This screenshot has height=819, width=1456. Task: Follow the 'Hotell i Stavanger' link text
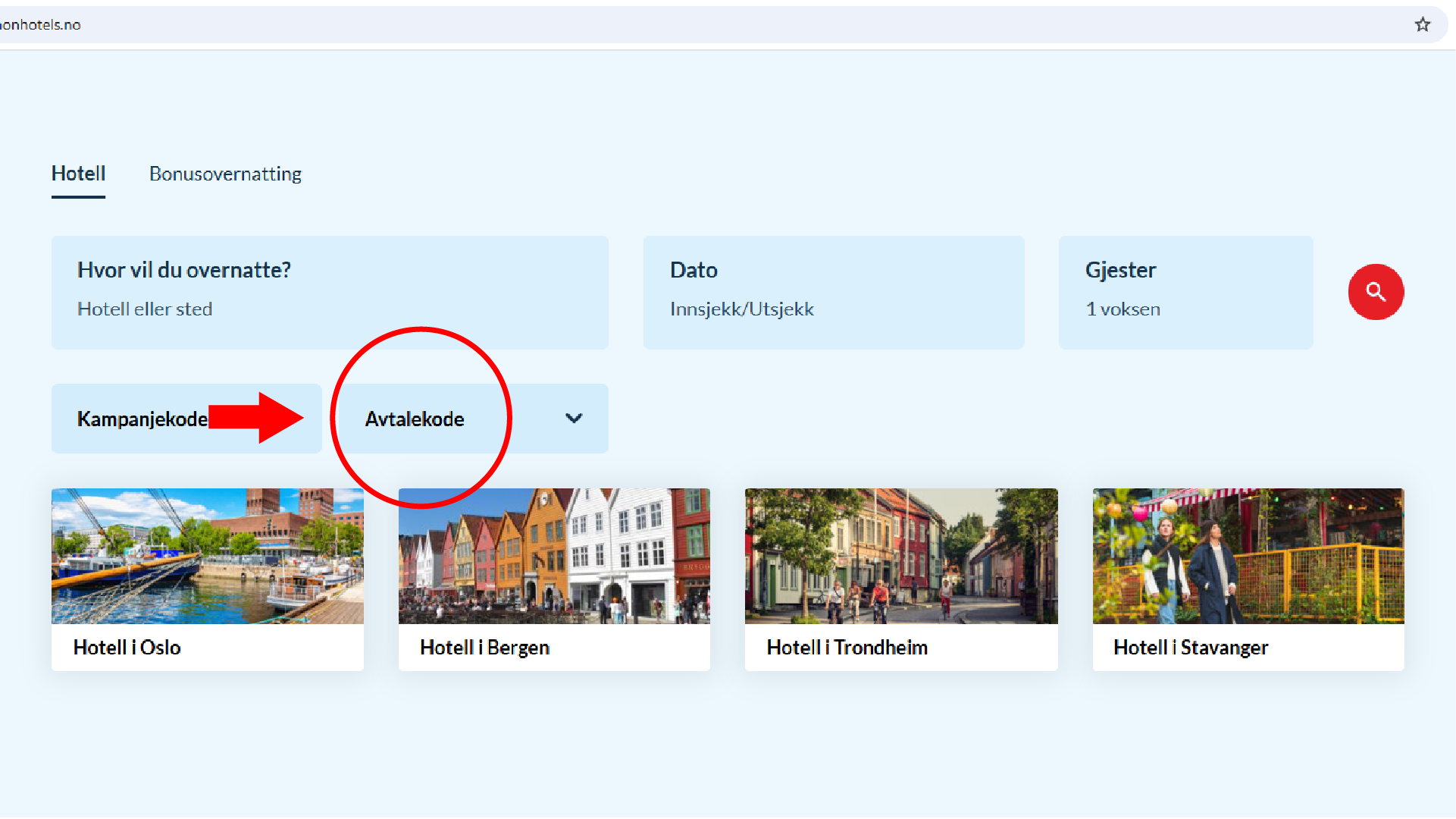[x=1191, y=648]
